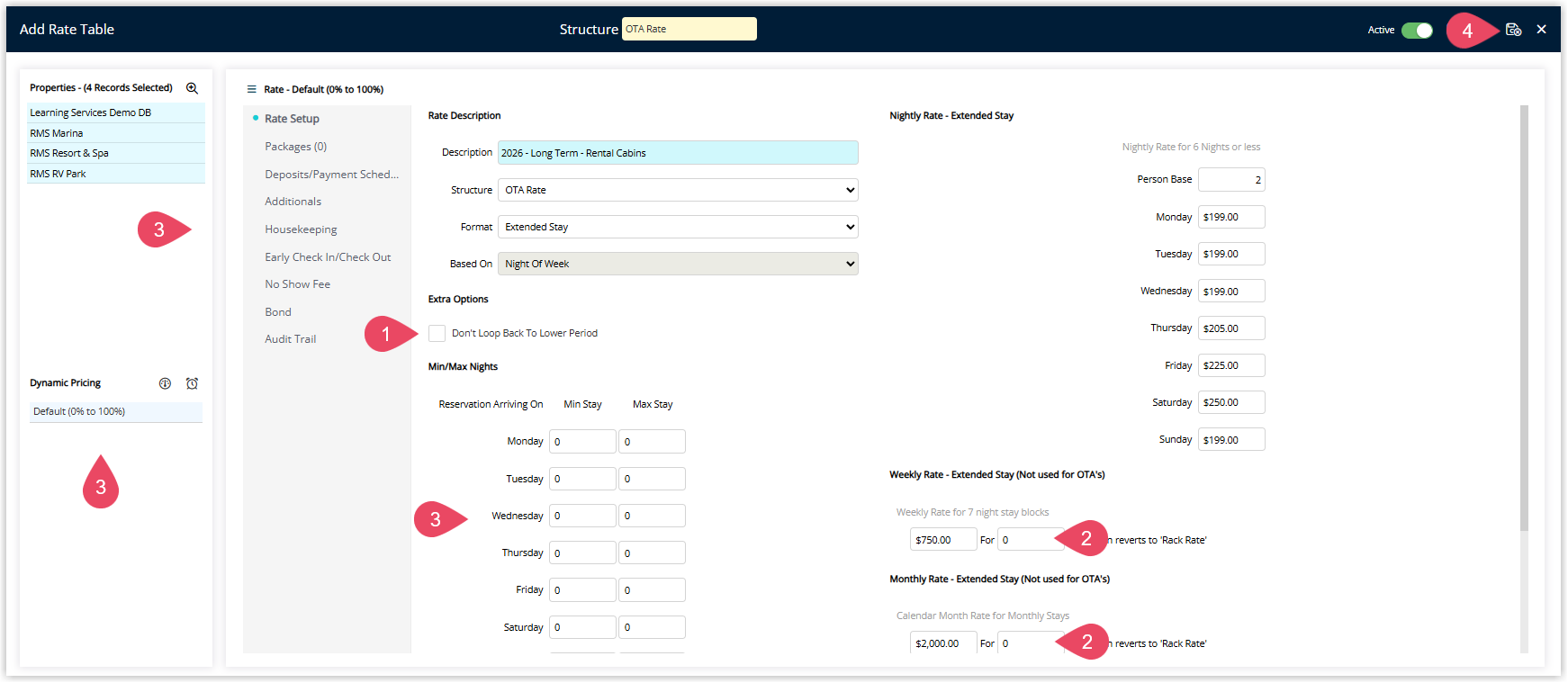
Task: Close the Add Rate Table window
Action: 1542,30
